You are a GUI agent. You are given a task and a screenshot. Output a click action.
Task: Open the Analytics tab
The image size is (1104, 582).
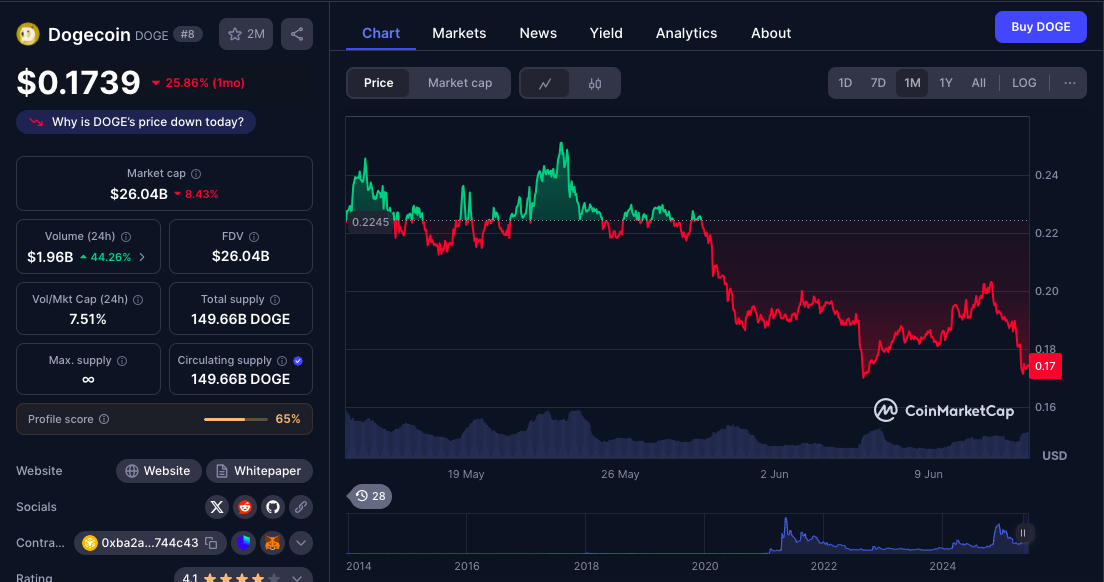coord(686,33)
